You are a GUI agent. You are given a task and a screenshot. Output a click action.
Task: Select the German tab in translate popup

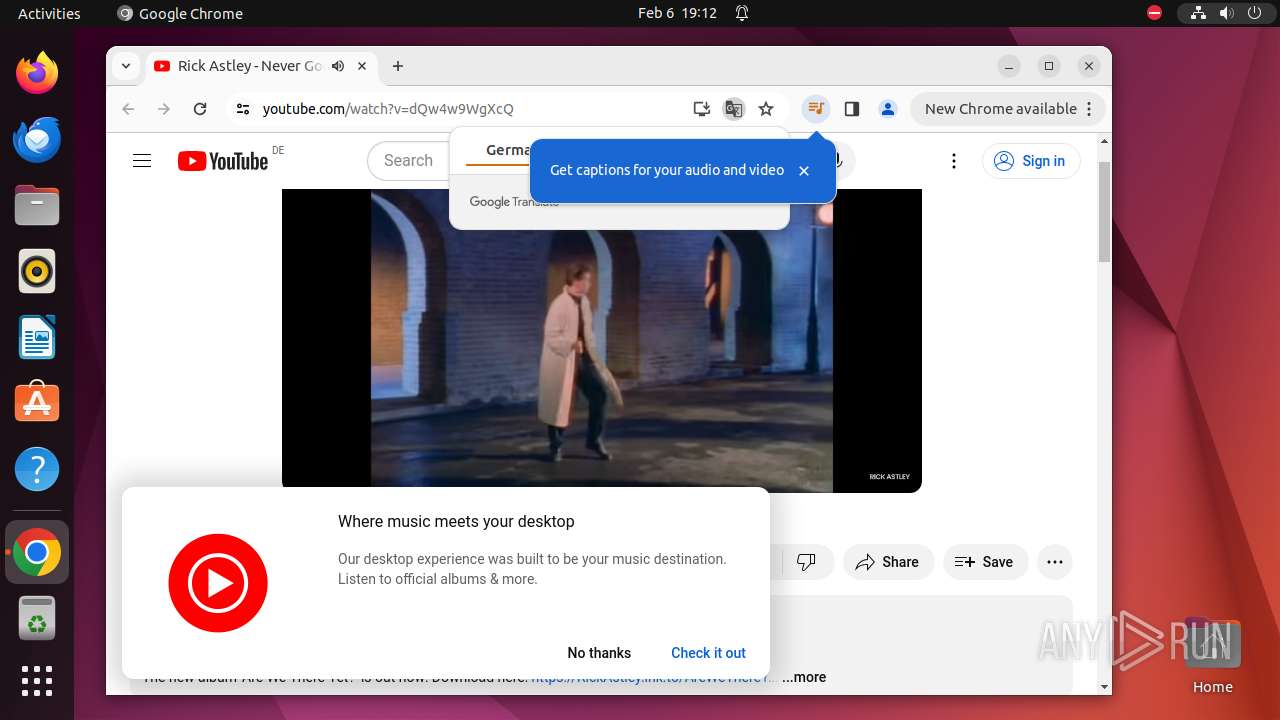tap(508, 150)
